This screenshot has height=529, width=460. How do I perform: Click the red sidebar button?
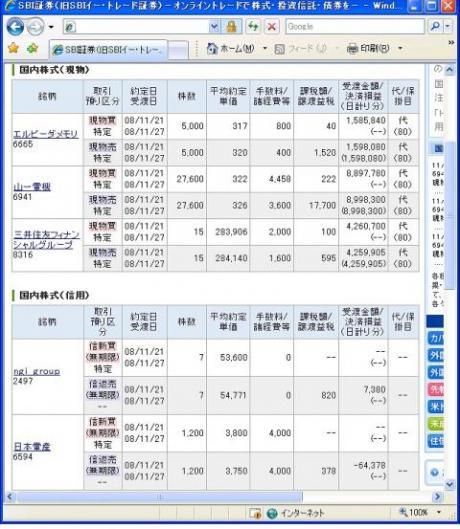click(x=435, y=390)
